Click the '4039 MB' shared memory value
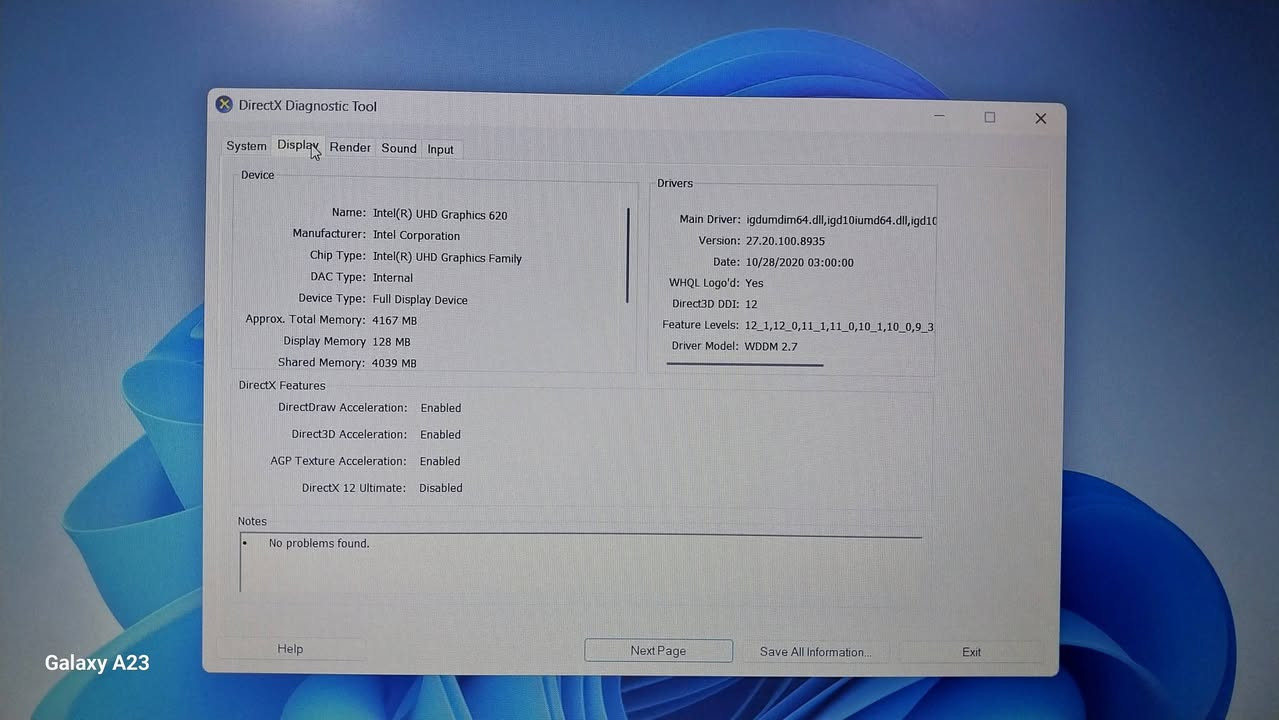This screenshot has width=1279, height=720. point(394,364)
